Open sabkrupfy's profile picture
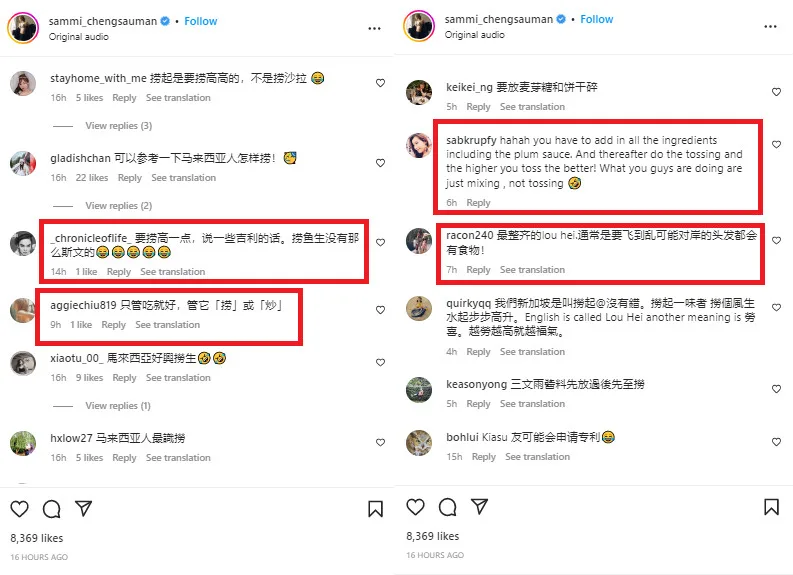This screenshot has width=793, height=575. point(419,145)
